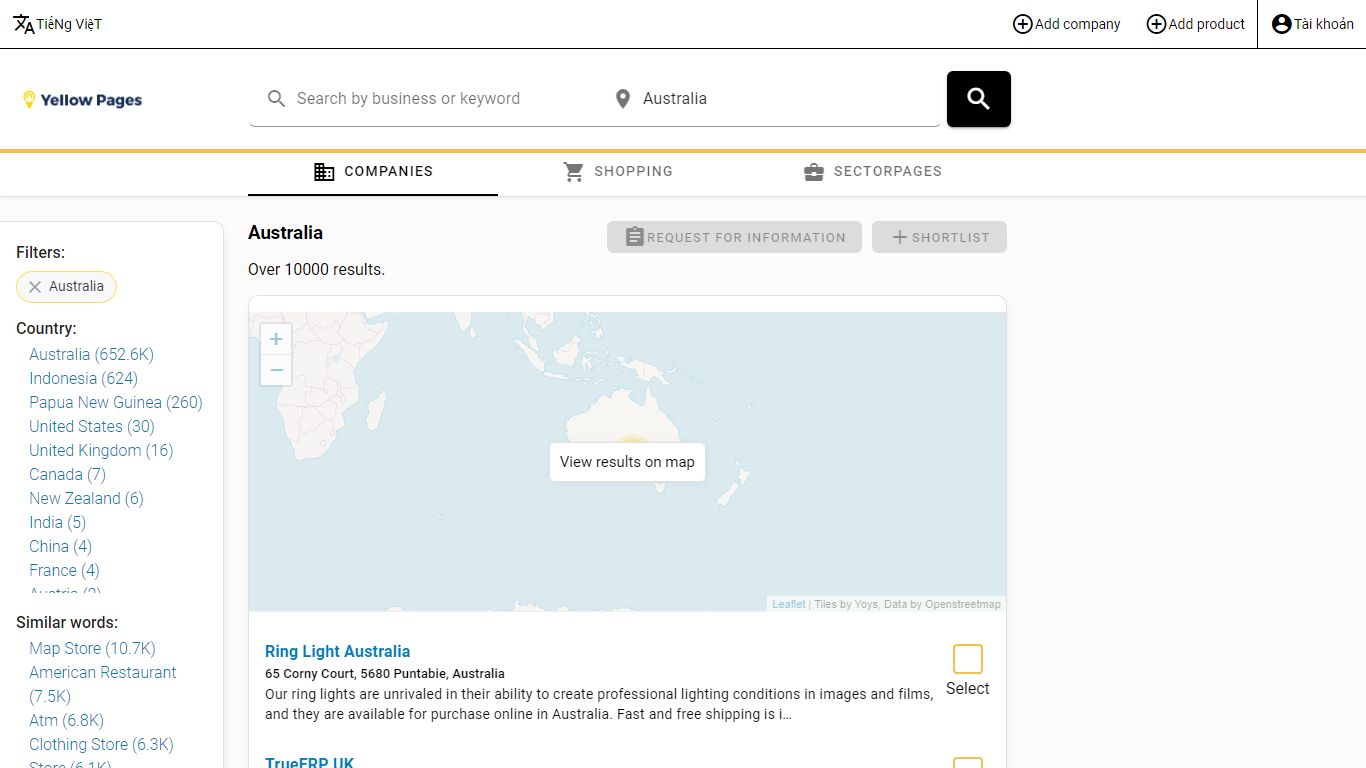Open the Tiếng Việt language menu
This screenshot has height=768, width=1366.
[58, 24]
